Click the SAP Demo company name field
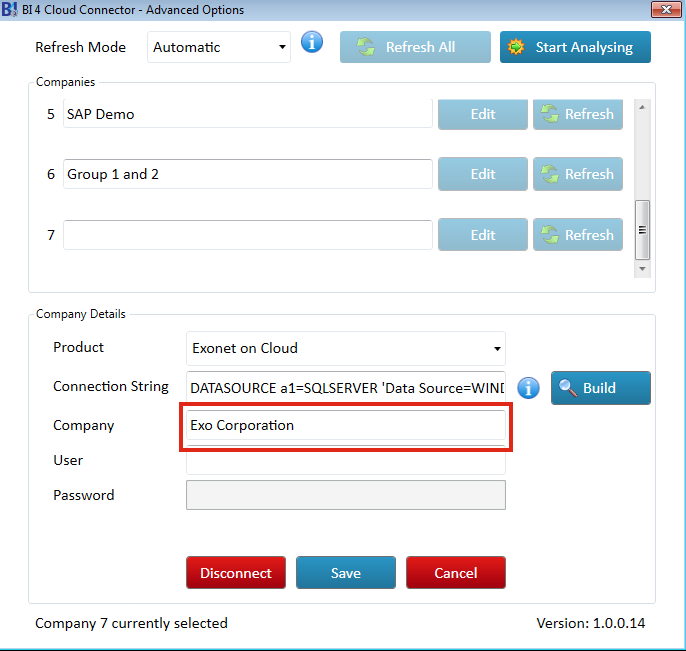The image size is (686, 651). tap(248, 114)
